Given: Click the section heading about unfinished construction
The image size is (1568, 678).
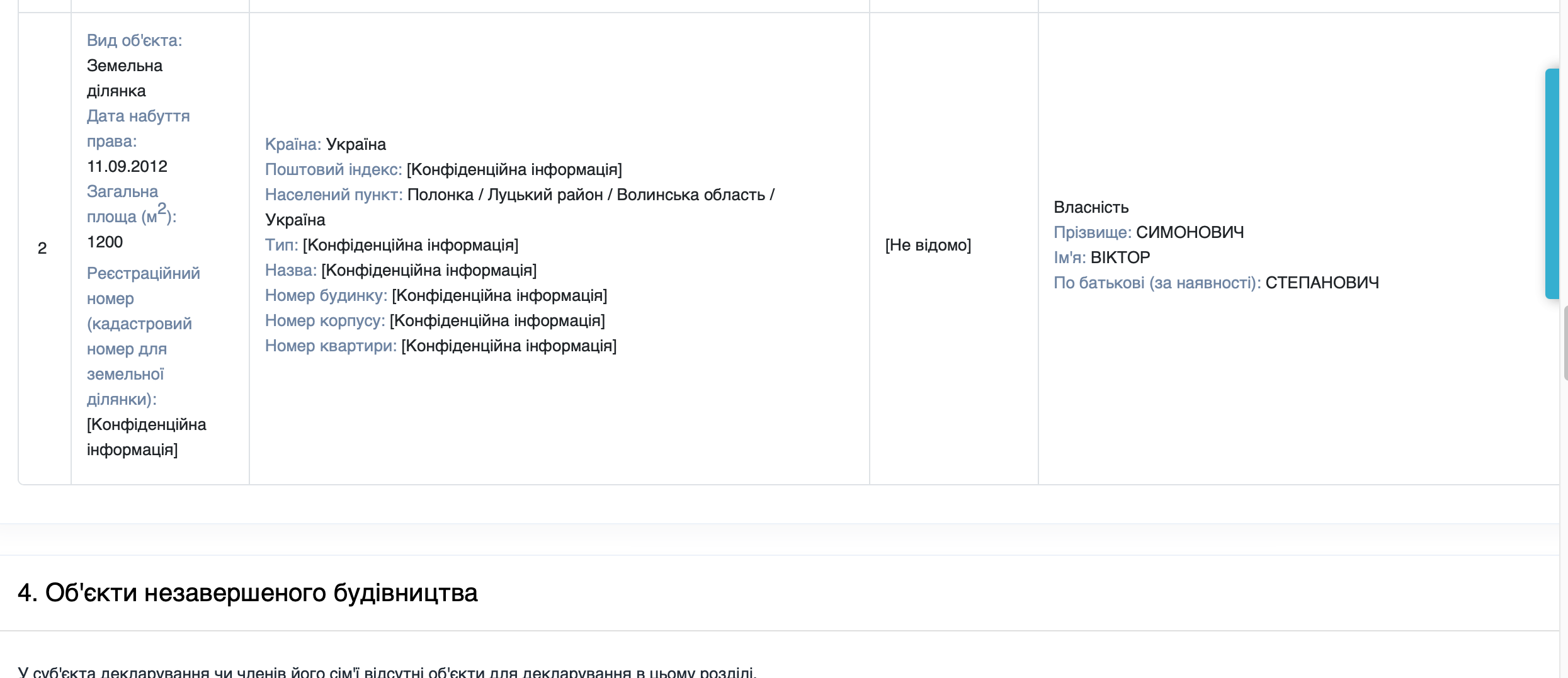Looking at the screenshot, I should click(x=247, y=593).
